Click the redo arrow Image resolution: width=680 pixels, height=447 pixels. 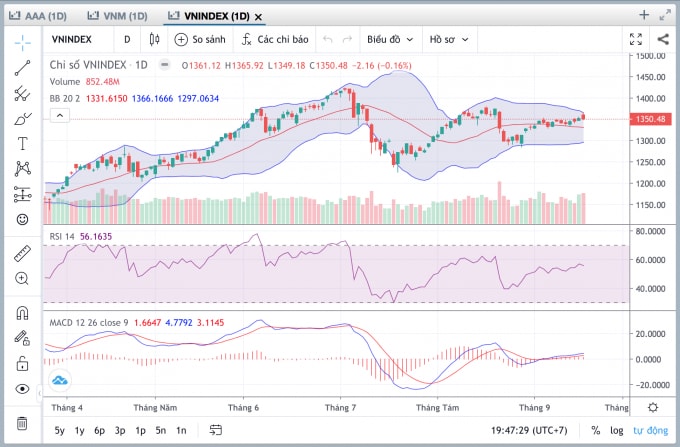pos(347,39)
